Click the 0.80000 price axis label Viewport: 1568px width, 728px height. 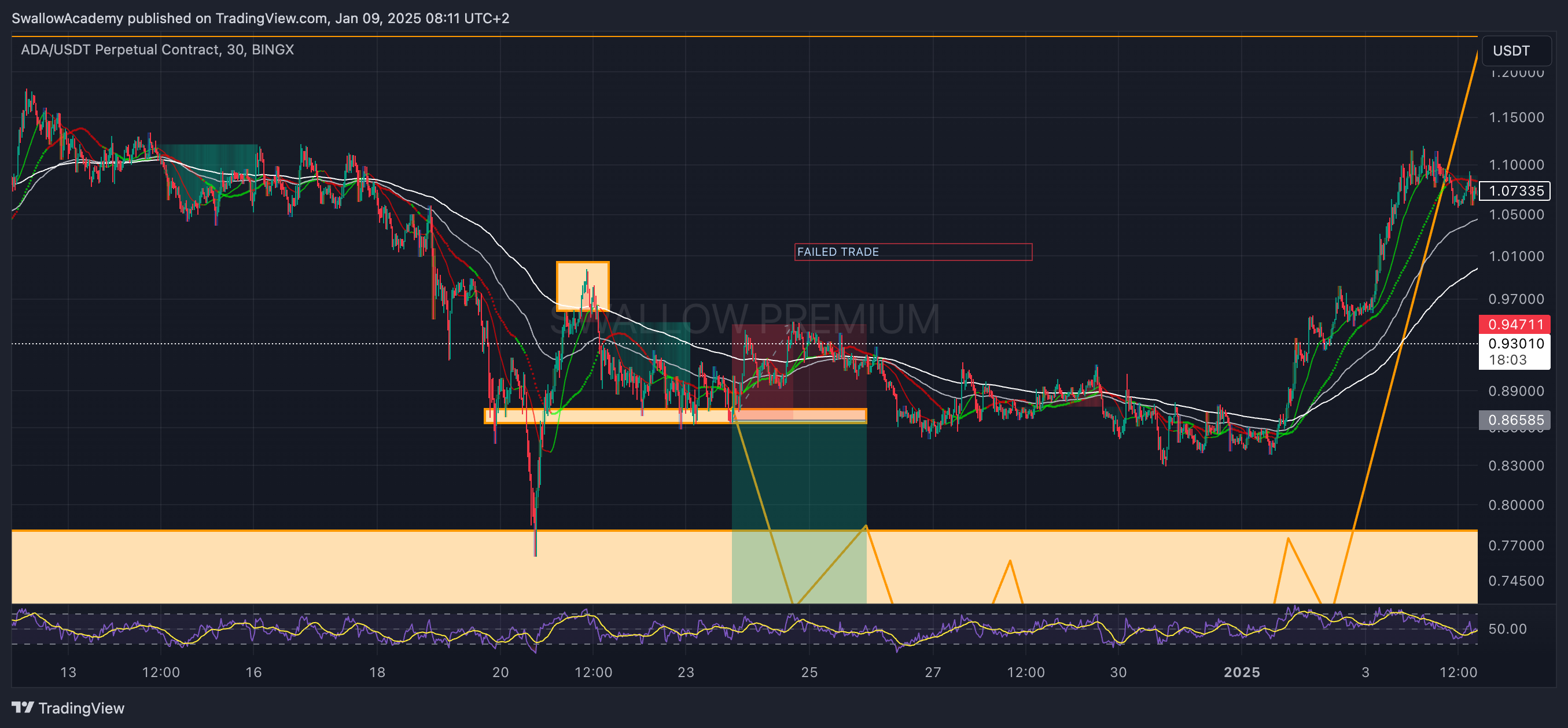click(x=1517, y=505)
